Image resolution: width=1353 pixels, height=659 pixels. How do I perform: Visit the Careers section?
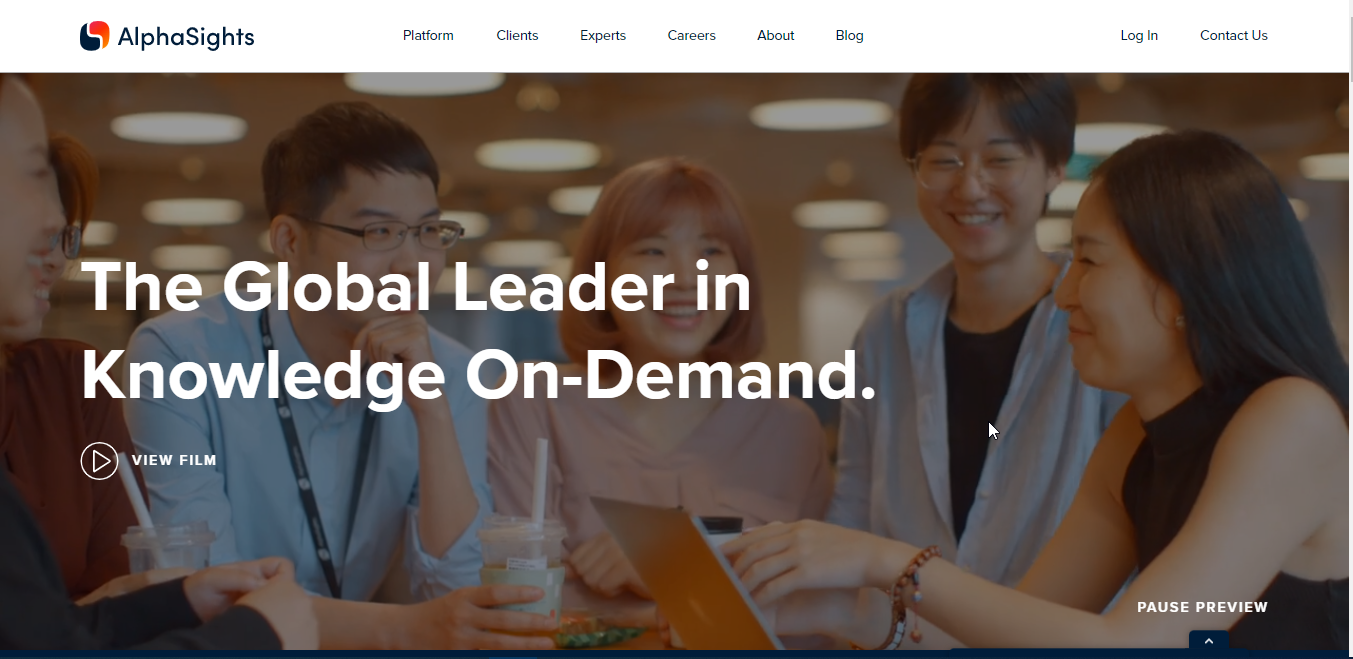click(692, 35)
